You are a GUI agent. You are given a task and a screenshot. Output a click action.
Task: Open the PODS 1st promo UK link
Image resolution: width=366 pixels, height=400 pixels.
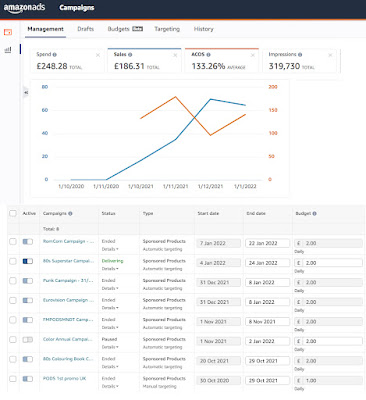(x=64, y=378)
